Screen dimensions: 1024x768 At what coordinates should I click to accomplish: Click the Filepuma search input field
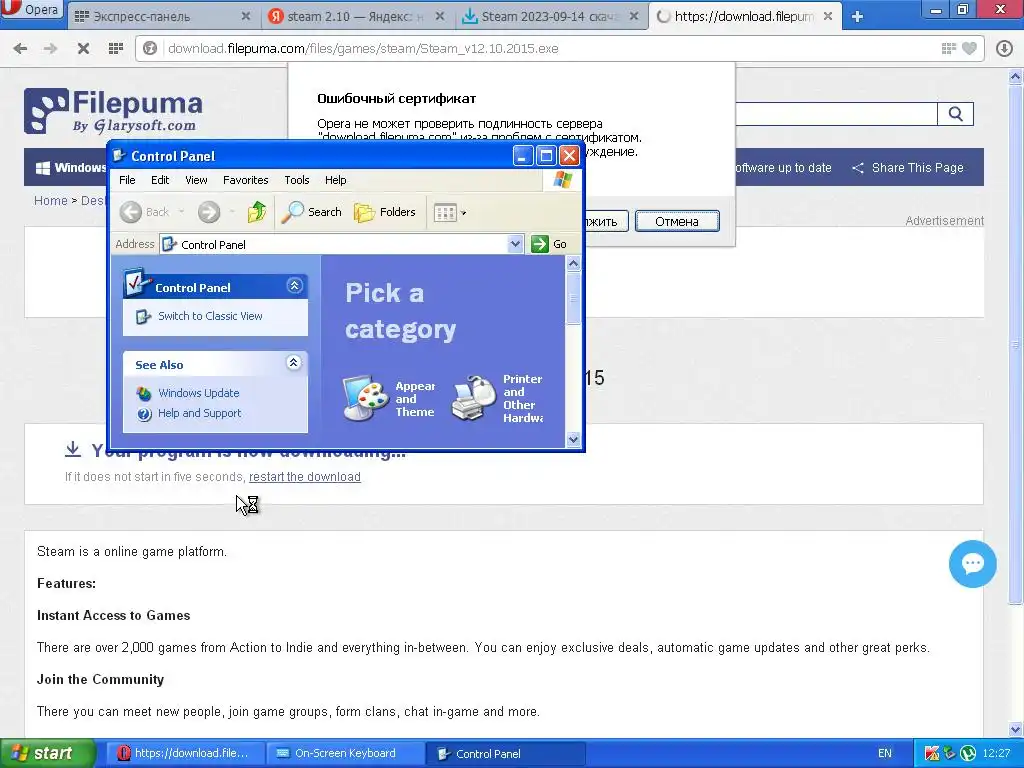[x=837, y=114]
